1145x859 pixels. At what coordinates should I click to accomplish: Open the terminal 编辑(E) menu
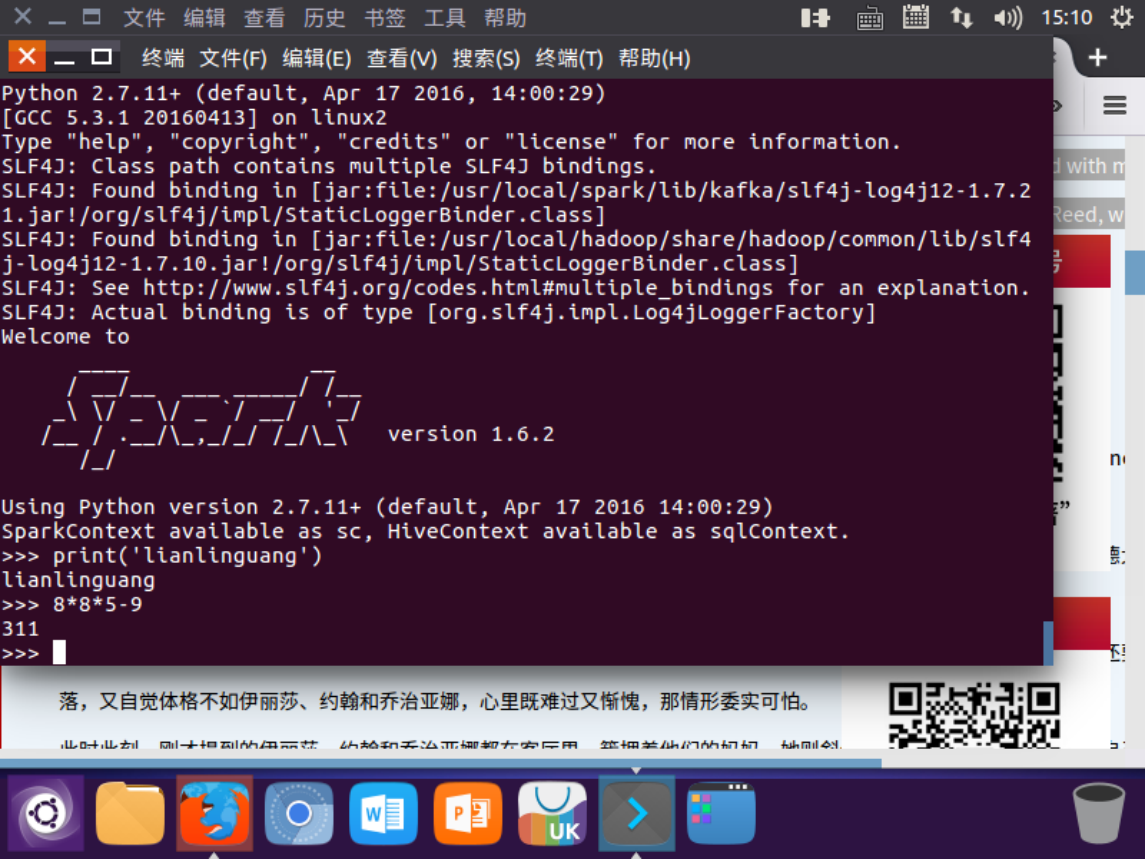point(316,58)
